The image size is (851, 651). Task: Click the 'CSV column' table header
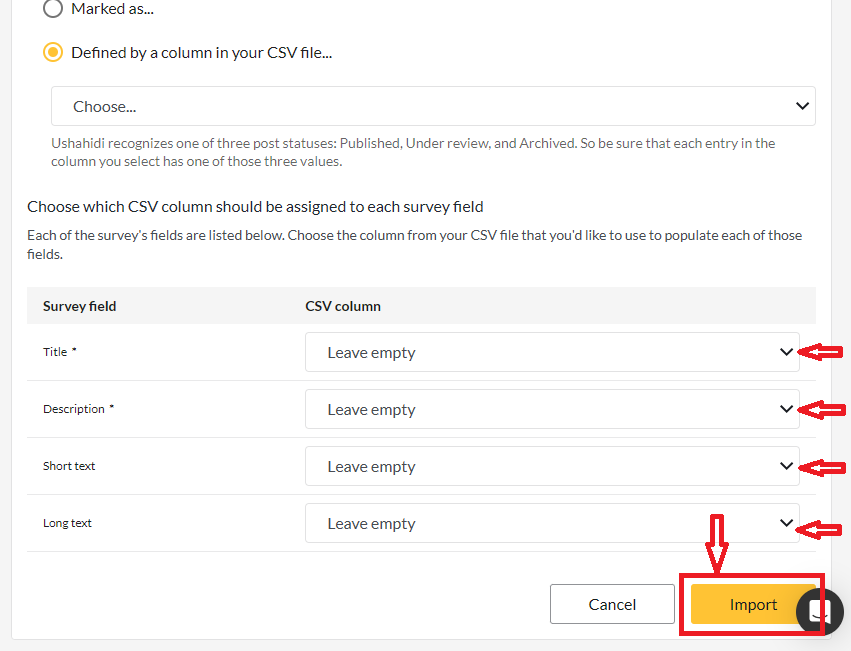point(343,306)
